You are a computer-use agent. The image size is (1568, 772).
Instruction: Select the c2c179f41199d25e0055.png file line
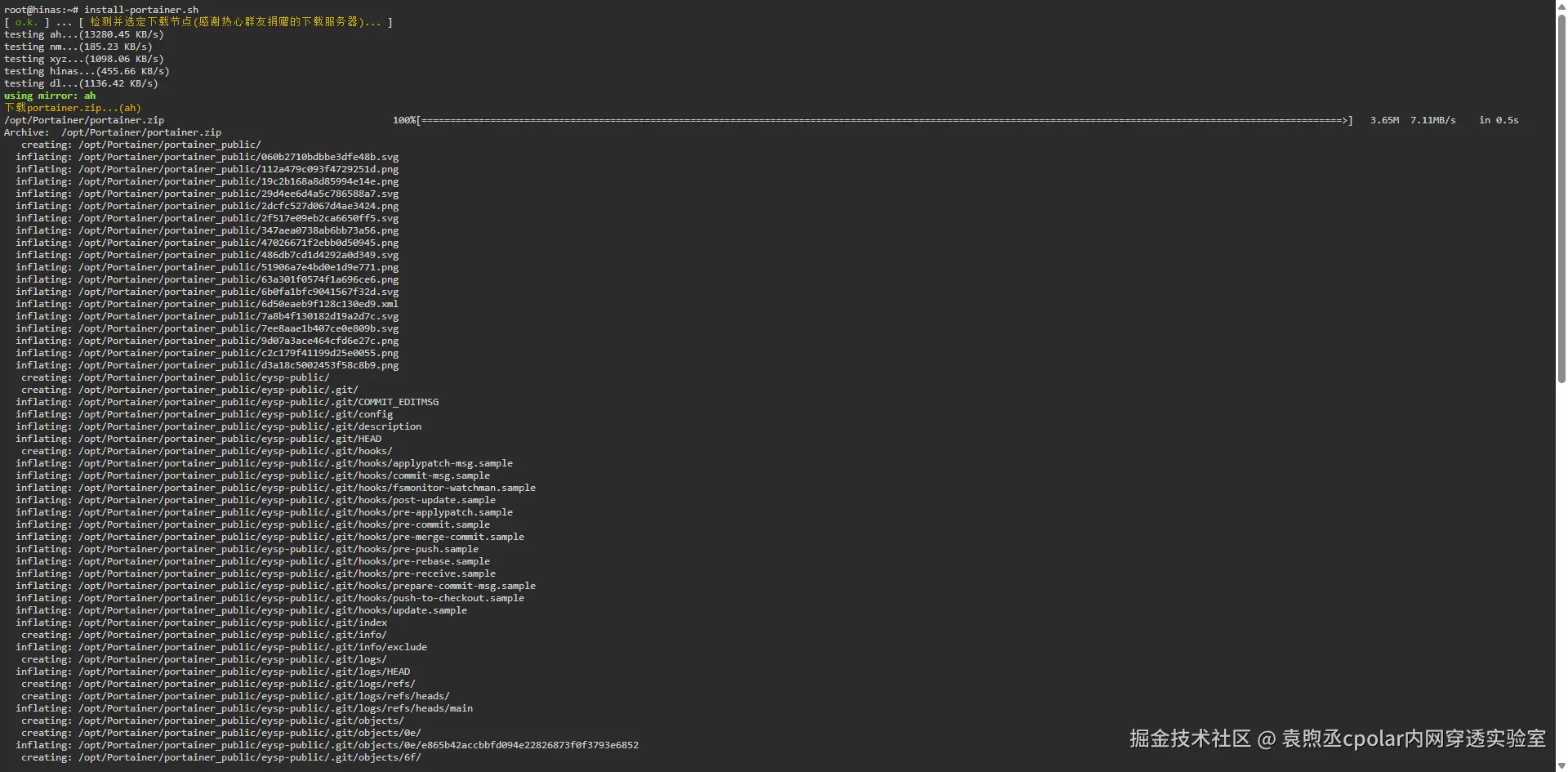(x=207, y=353)
